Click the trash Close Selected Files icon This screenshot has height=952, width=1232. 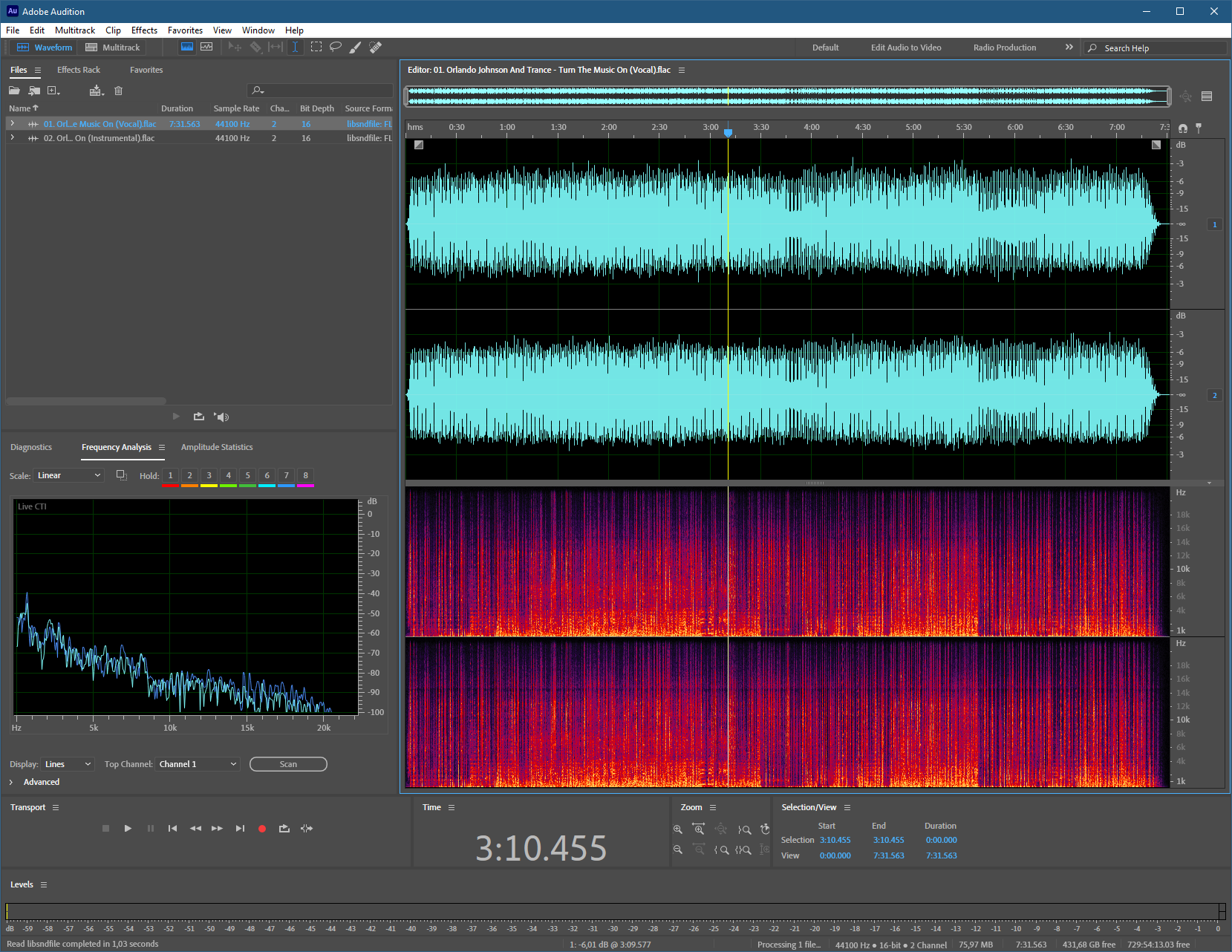tap(118, 91)
